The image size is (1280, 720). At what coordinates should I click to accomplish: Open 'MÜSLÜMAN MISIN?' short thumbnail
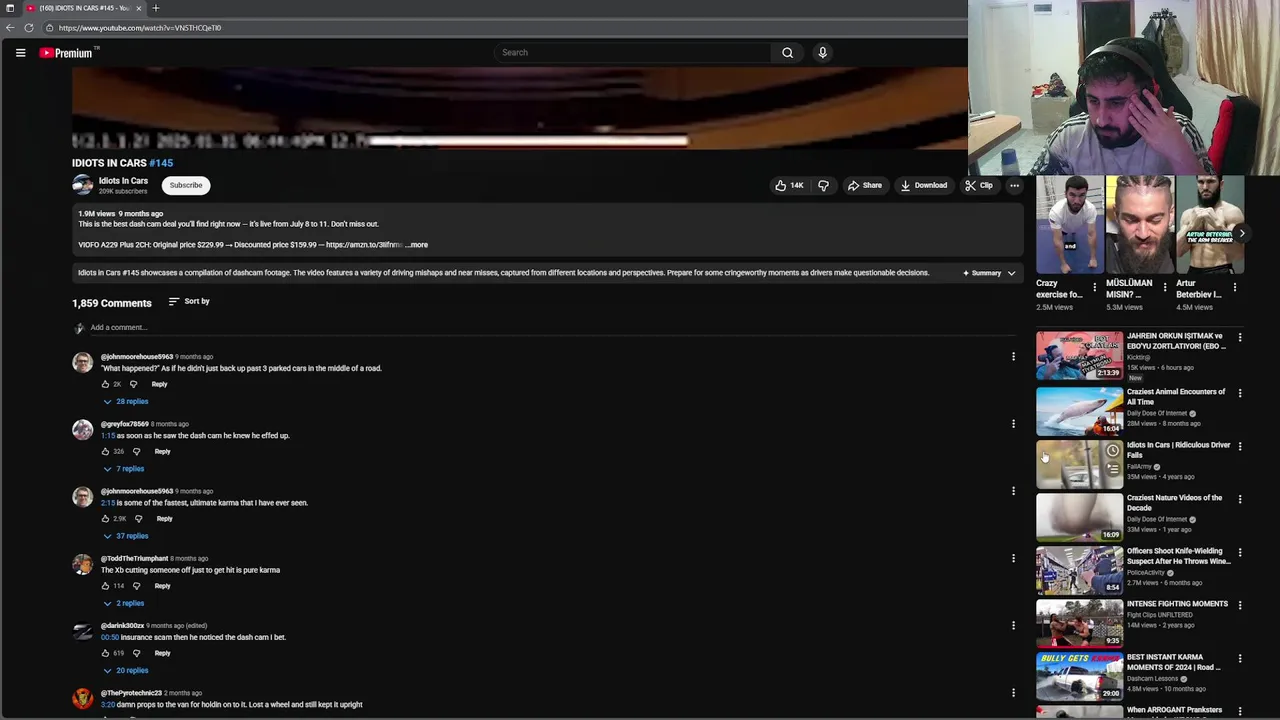(x=1140, y=225)
